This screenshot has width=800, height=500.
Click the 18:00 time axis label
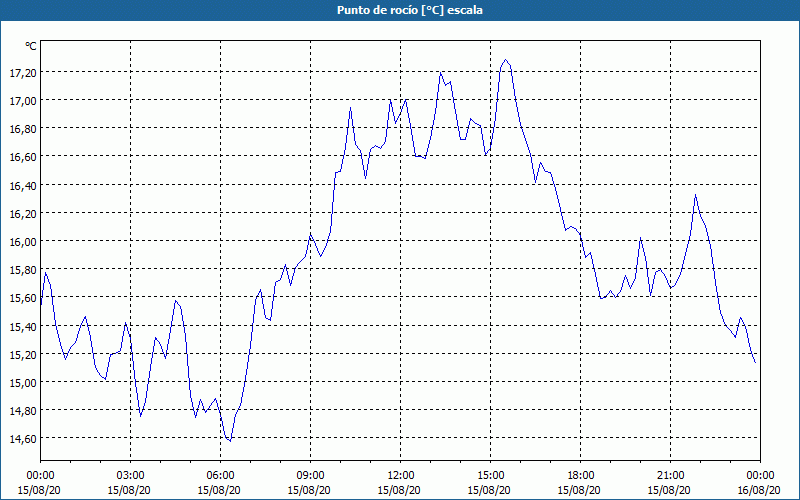580,476
